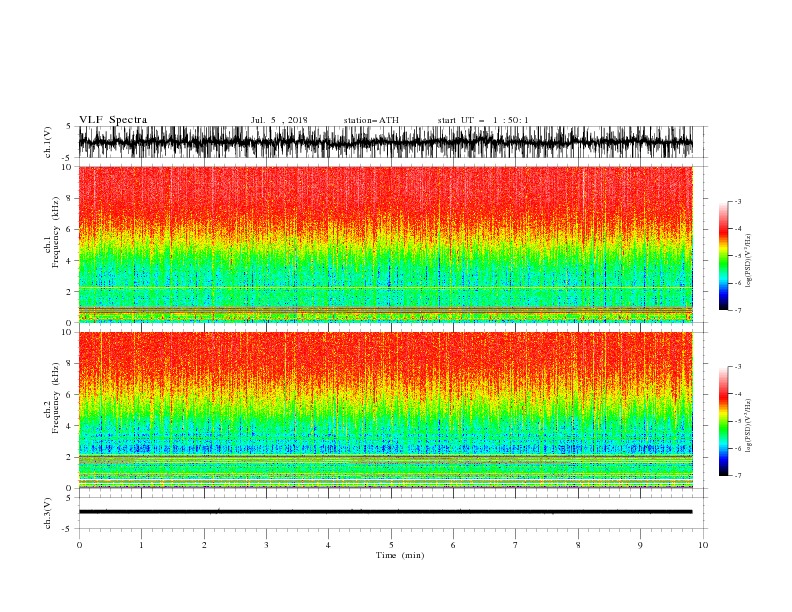Click the "3" tick on the Time axis

pyautogui.click(x=266, y=545)
